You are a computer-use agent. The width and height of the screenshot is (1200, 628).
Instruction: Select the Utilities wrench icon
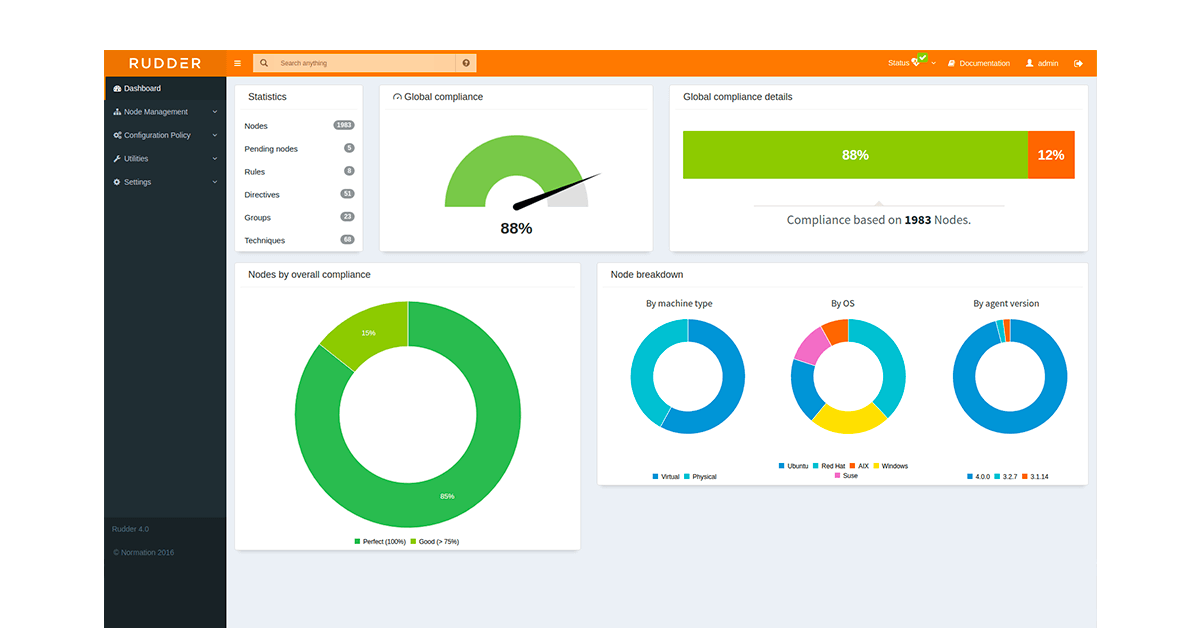116,158
